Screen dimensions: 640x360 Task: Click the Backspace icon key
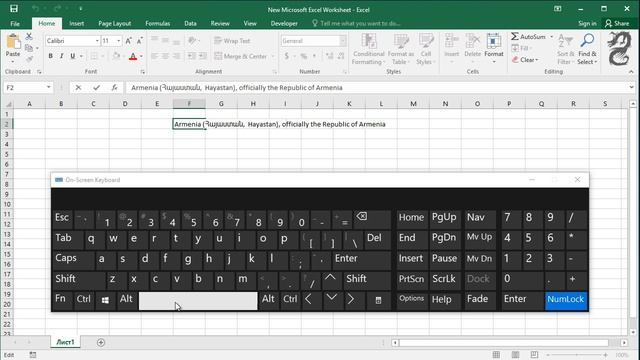[x=372, y=219]
